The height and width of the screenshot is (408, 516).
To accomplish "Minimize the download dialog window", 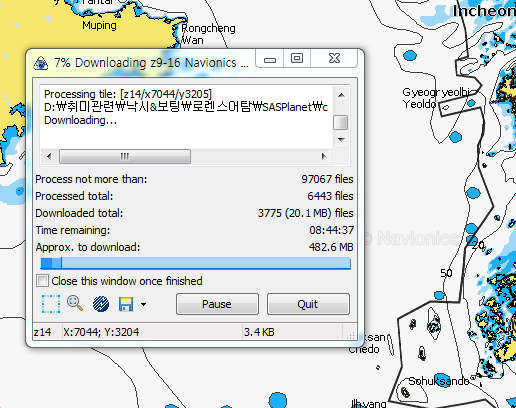I will point(270,59).
